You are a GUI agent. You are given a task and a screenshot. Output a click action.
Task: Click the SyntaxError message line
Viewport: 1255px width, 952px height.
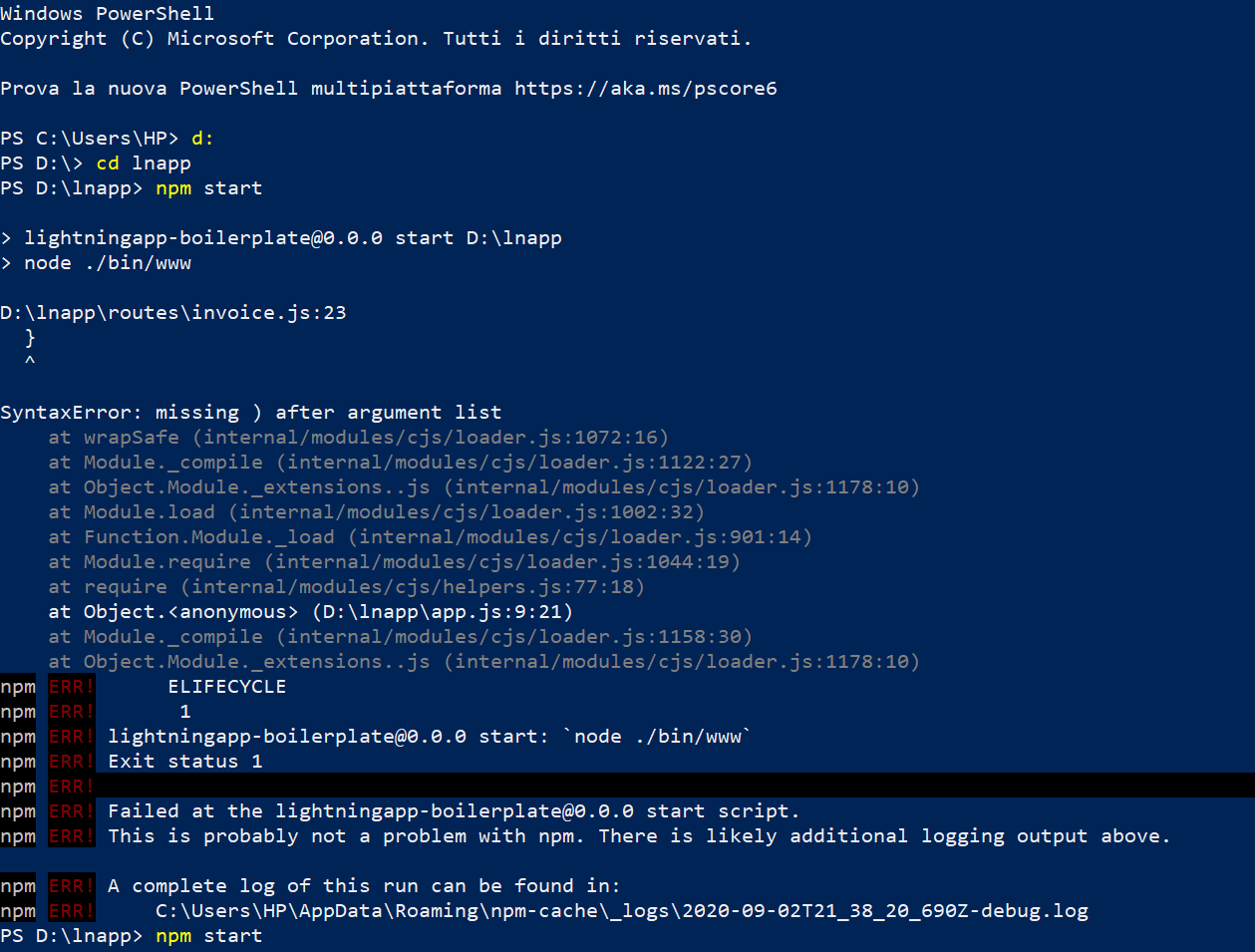tap(251, 412)
